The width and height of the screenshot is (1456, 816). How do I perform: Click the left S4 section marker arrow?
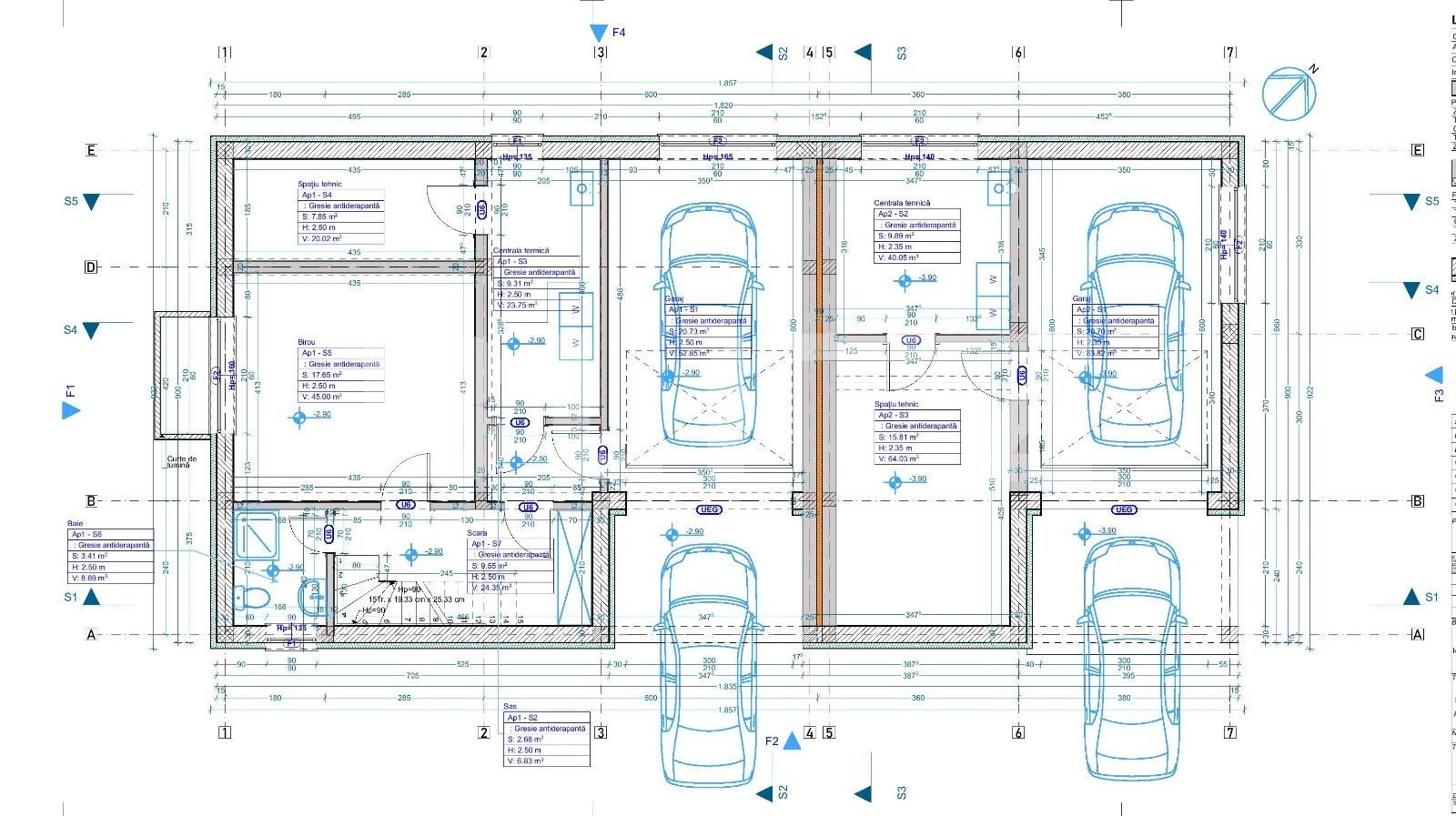pyautogui.click(x=91, y=330)
